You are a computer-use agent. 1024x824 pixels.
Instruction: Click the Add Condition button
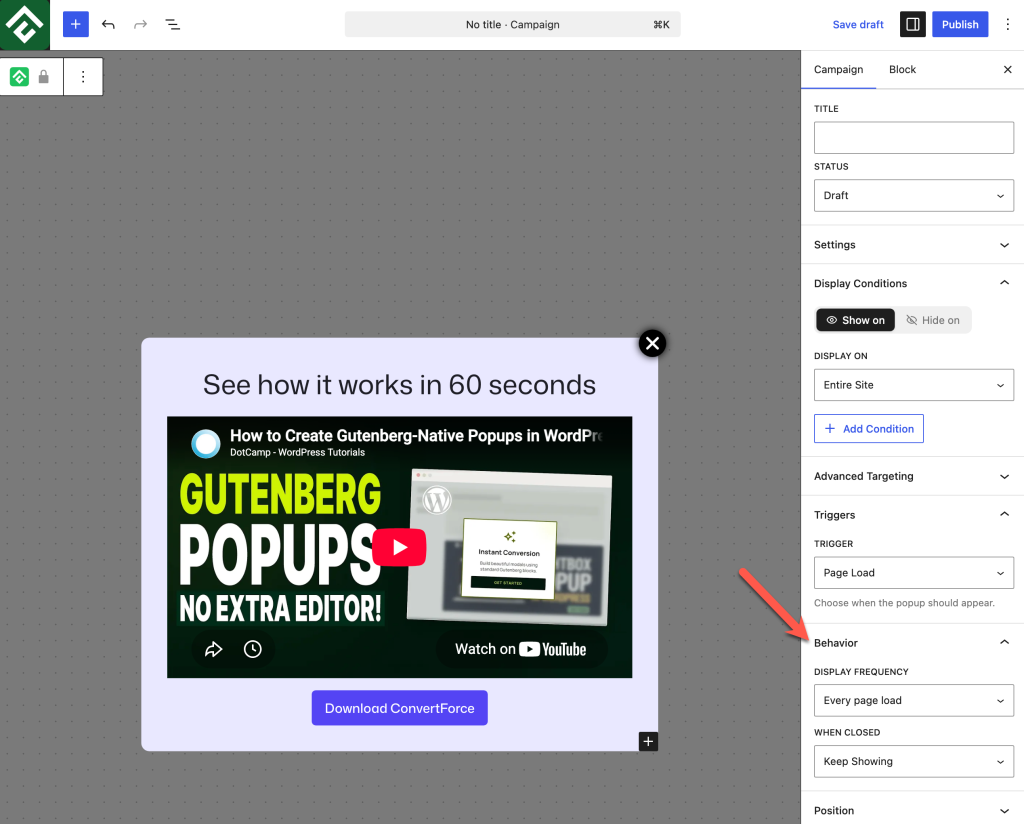coord(869,428)
